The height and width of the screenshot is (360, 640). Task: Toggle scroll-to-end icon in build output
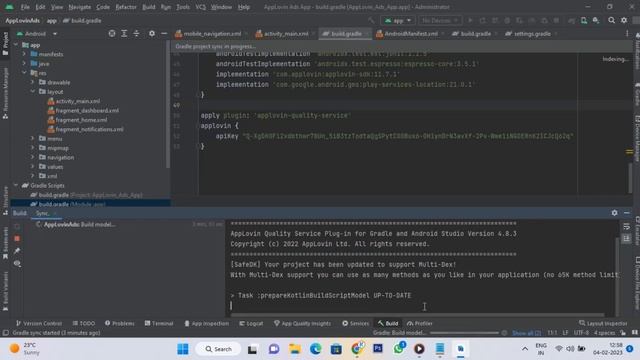click(627, 238)
